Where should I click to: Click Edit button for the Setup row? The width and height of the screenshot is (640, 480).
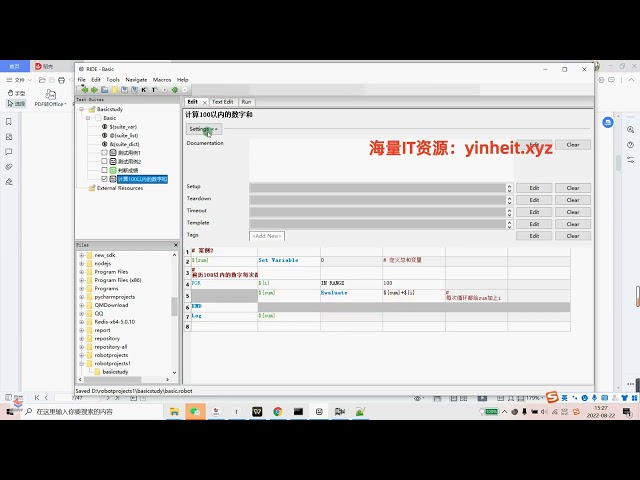pyautogui.click(x=534, y=188)
